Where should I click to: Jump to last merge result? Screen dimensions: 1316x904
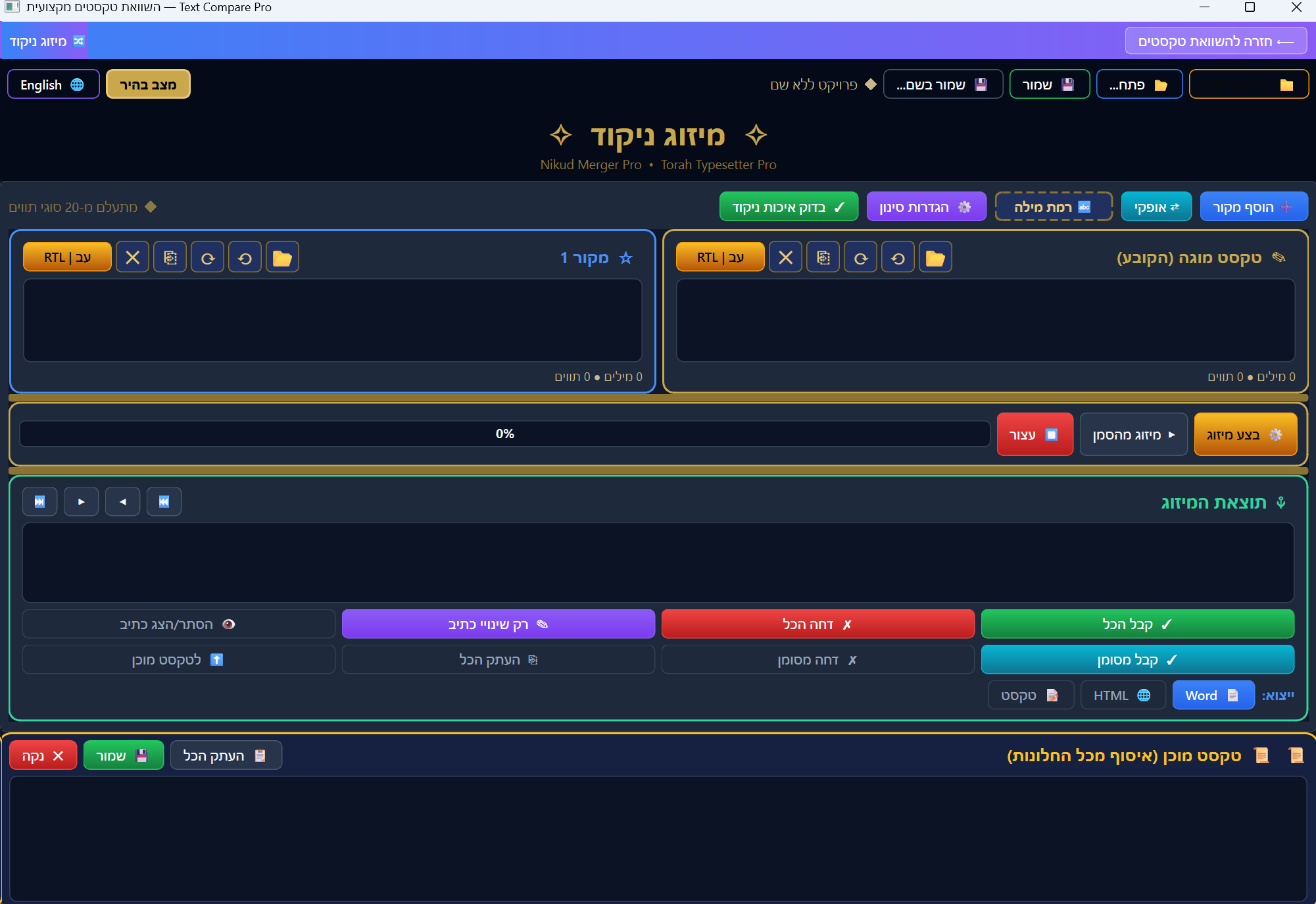[x=39, y=502]
